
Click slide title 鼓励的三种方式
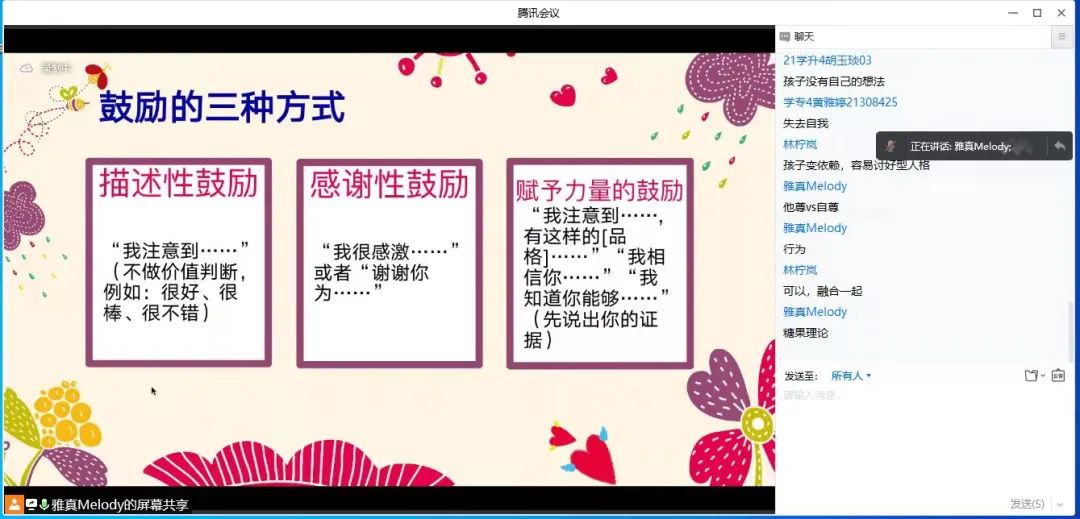(x=222, y=107)
